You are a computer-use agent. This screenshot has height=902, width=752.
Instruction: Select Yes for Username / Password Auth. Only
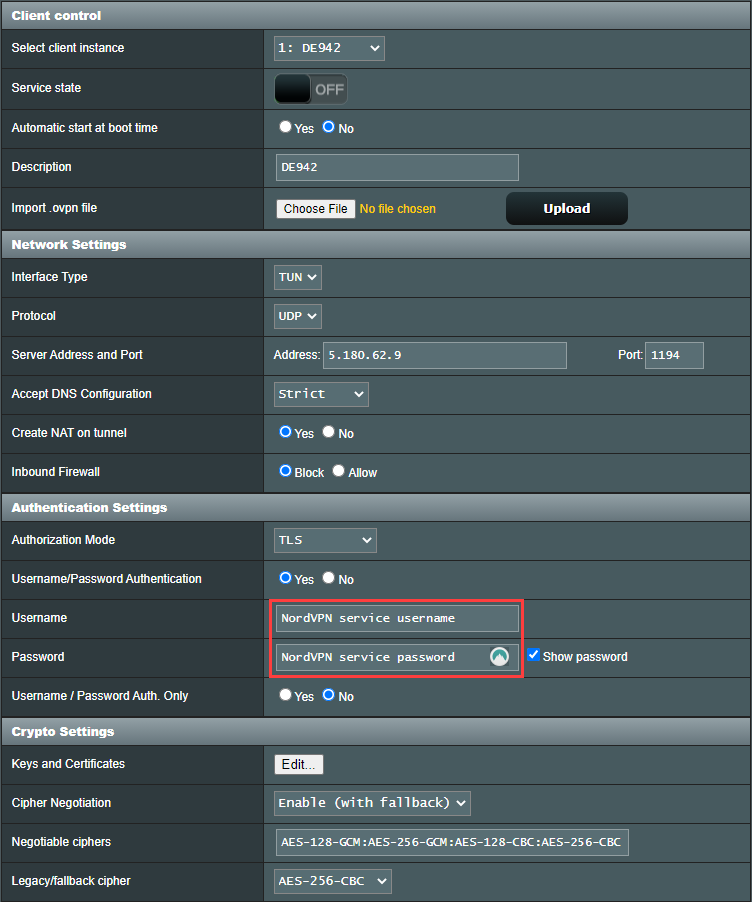coord(286,696)
